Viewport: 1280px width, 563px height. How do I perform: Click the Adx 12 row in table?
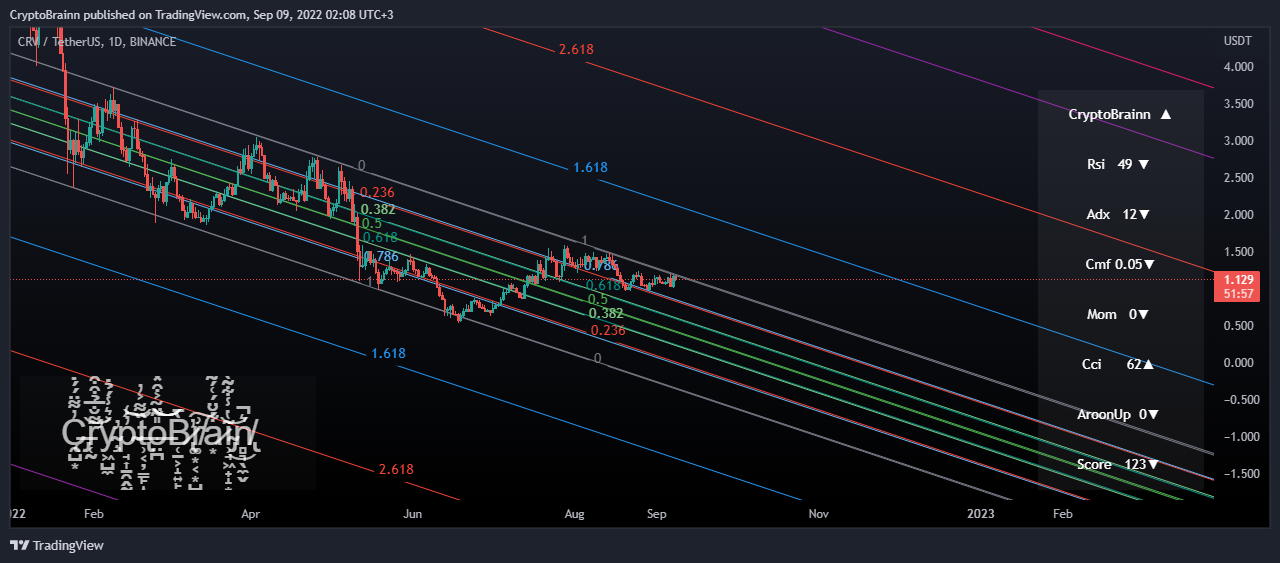[1118, 215]
